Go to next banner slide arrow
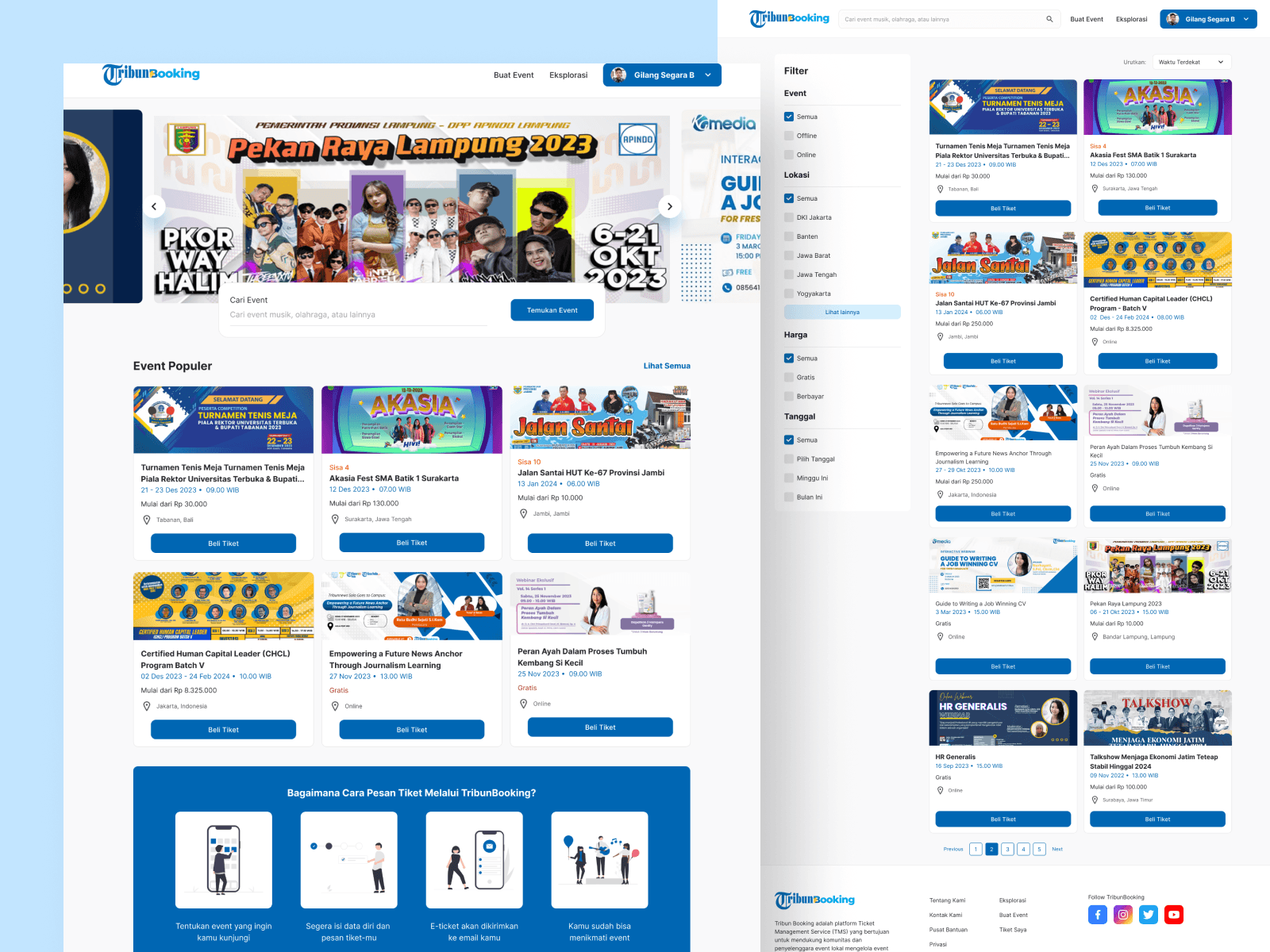The image size is (1270, 952). coord(670,206)
